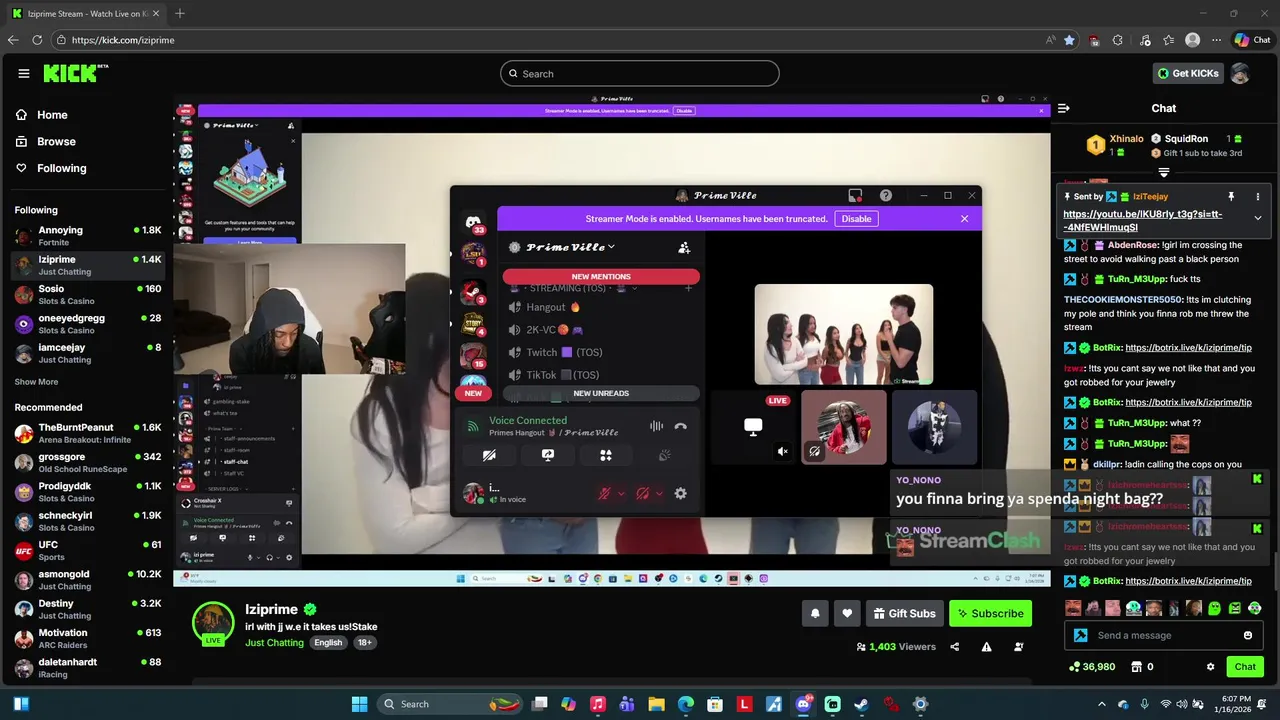1280x720 pixels.
Task: Click NEW MENTIONS pill in Discord
Action: coord(601,276)
